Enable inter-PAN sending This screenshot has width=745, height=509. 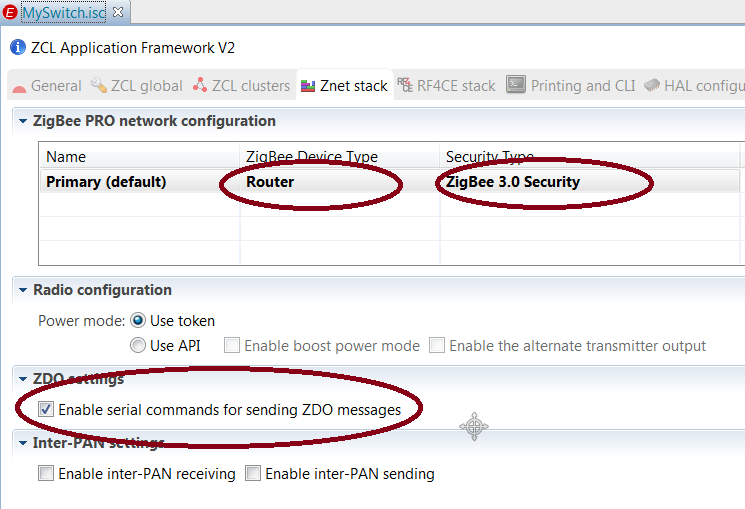(253, 474)
